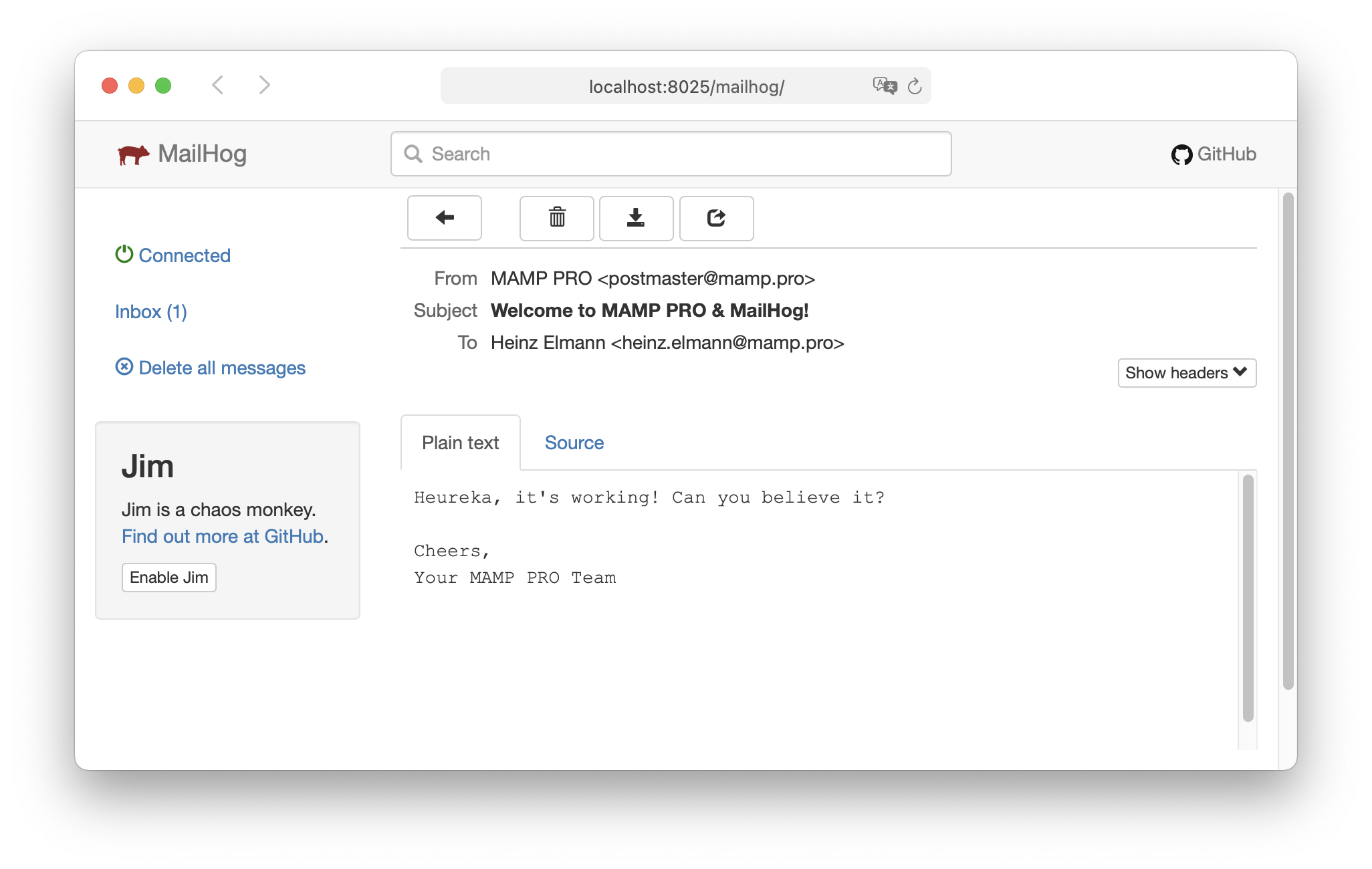Delete this message with the trash icon
1372x869 pixels.
[557, 218]
